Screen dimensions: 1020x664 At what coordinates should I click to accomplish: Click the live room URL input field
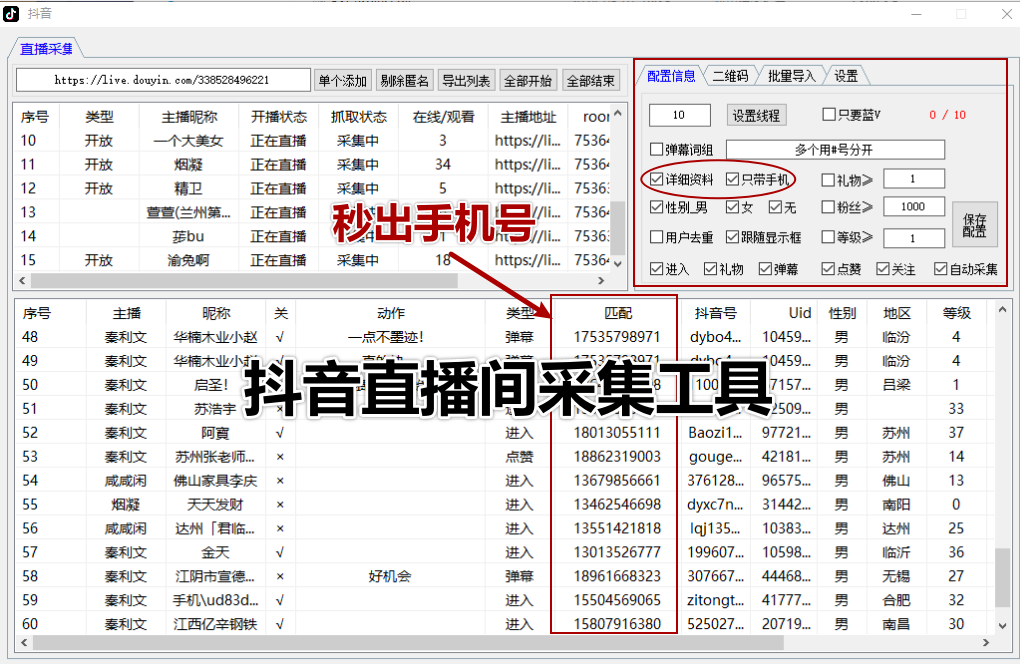[x=165, y=79]
